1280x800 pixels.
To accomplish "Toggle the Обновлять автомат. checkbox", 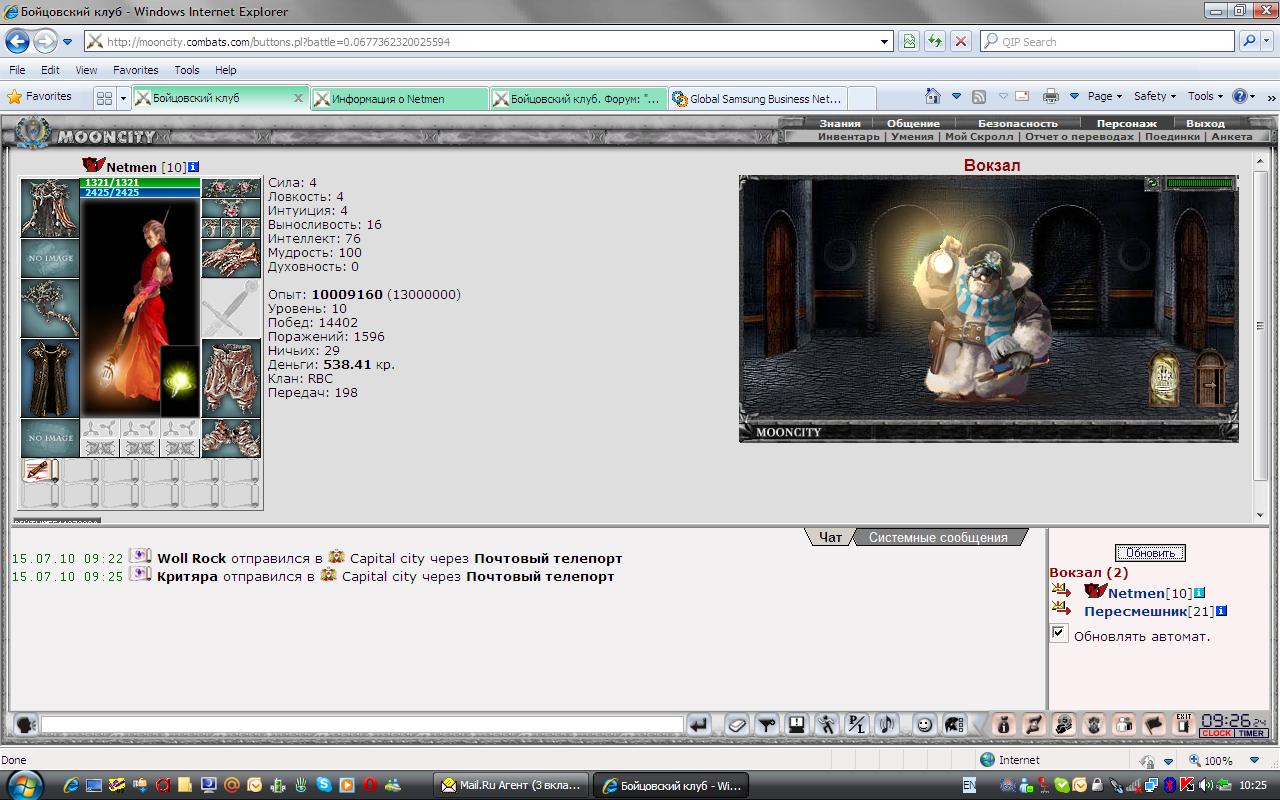I will 1059,634.
